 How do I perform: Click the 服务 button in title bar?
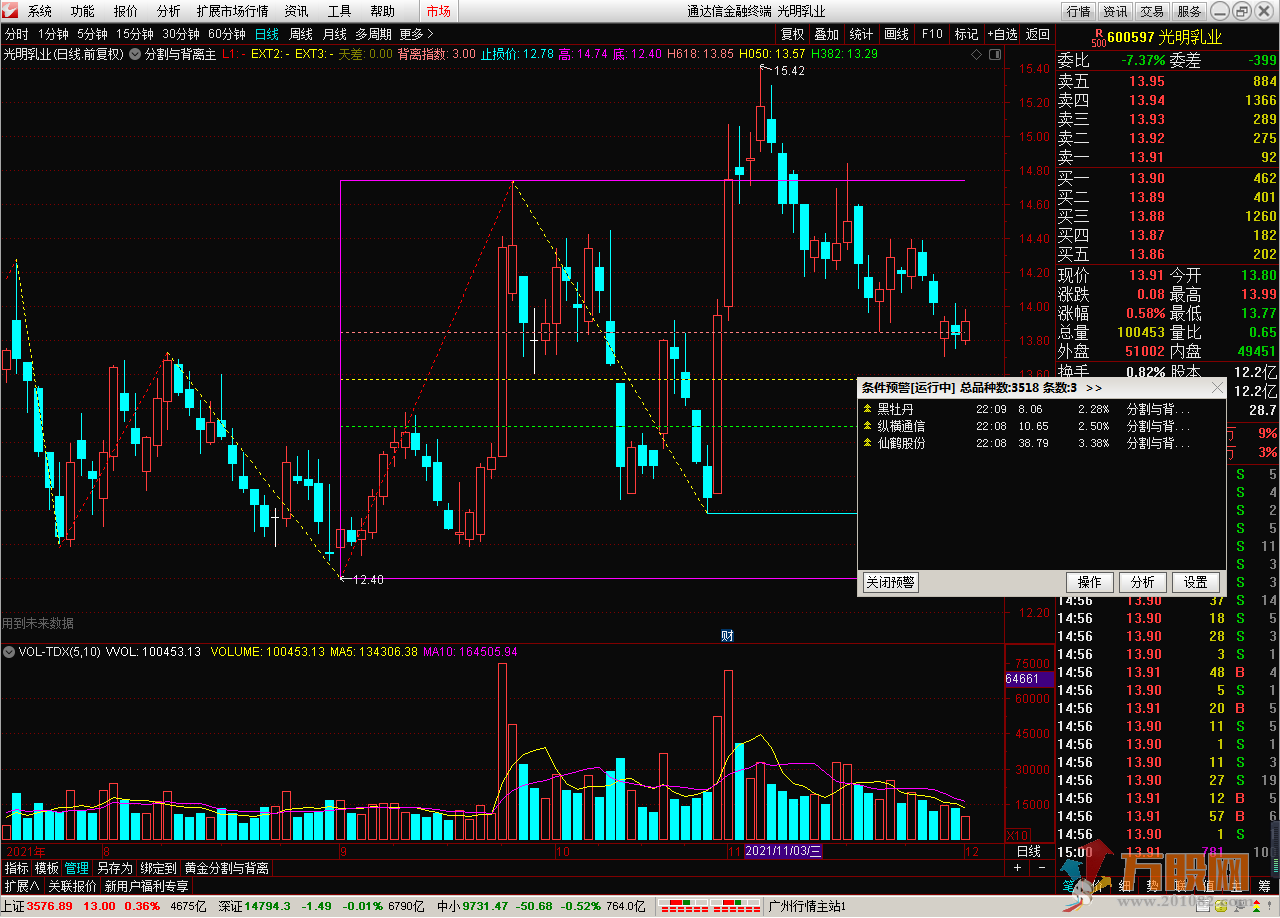click(x=1189, y=11)
